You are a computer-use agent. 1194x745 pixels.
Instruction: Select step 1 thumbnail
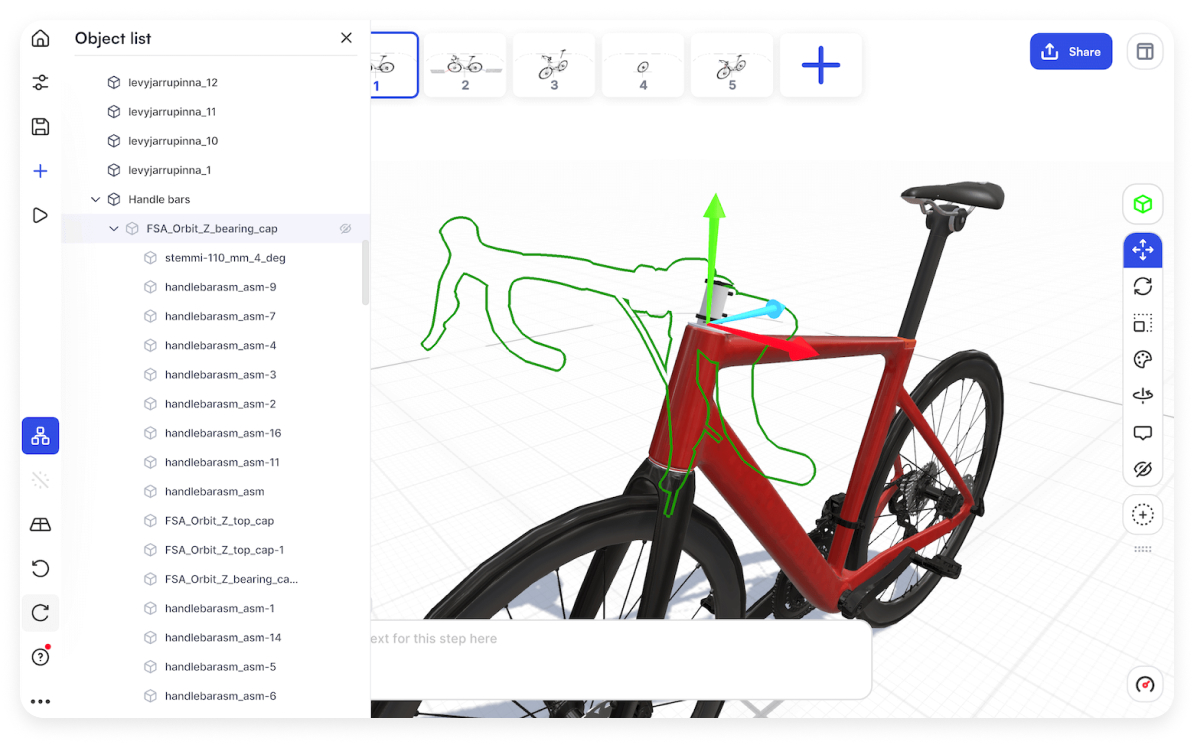tap(394, 65)
